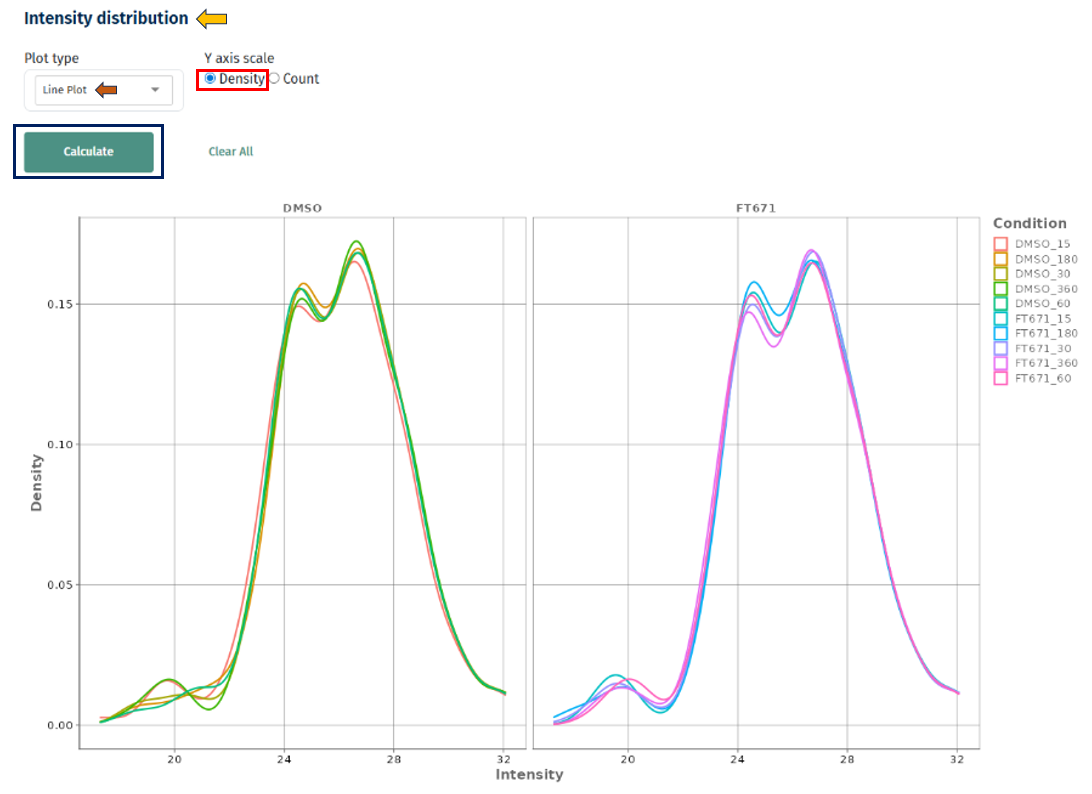The height and width of the screenshot is (794, 1092).
Task: Click the DMSO plot title
Action: [x=301, y=207]
